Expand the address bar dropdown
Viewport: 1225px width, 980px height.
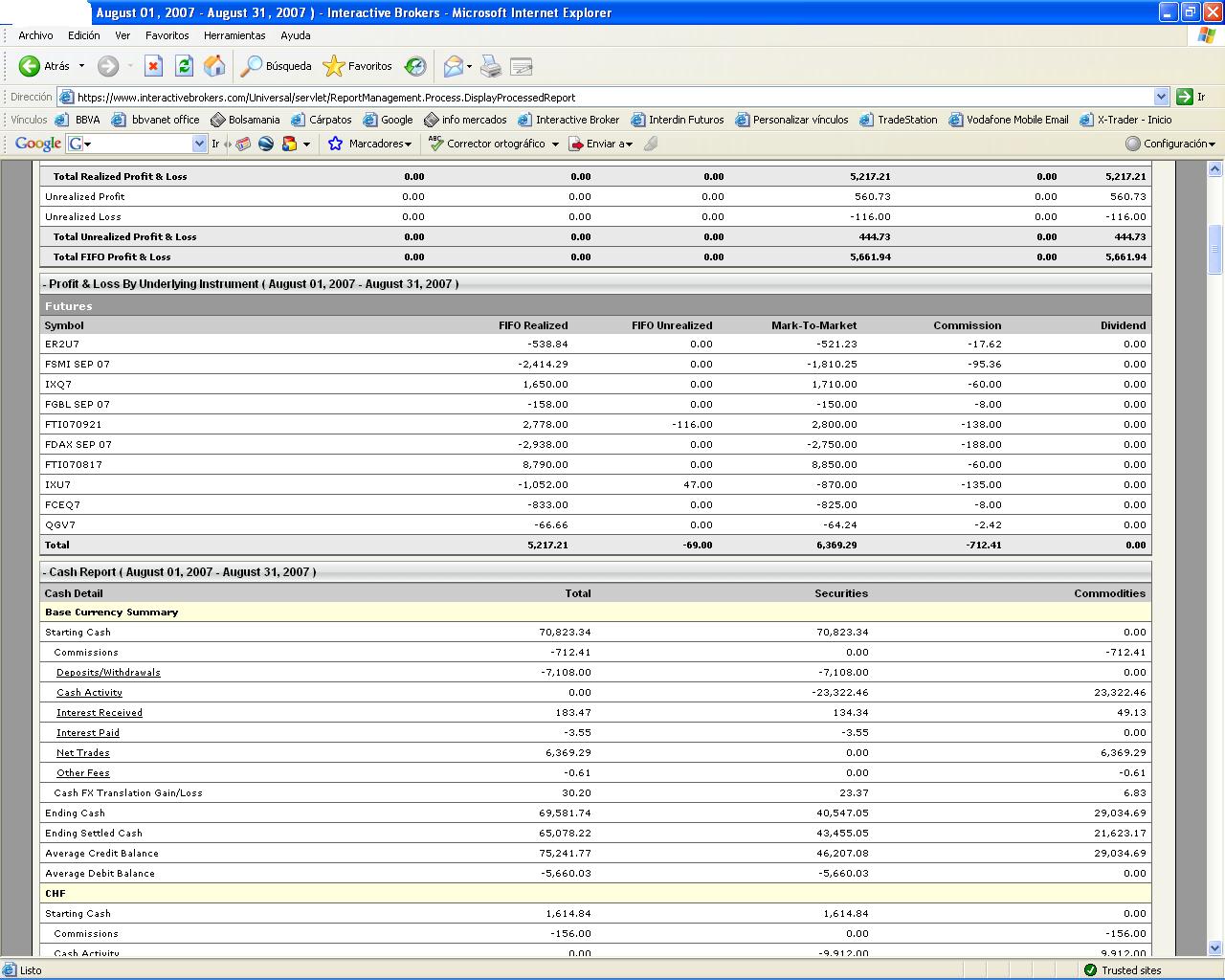1161,97
